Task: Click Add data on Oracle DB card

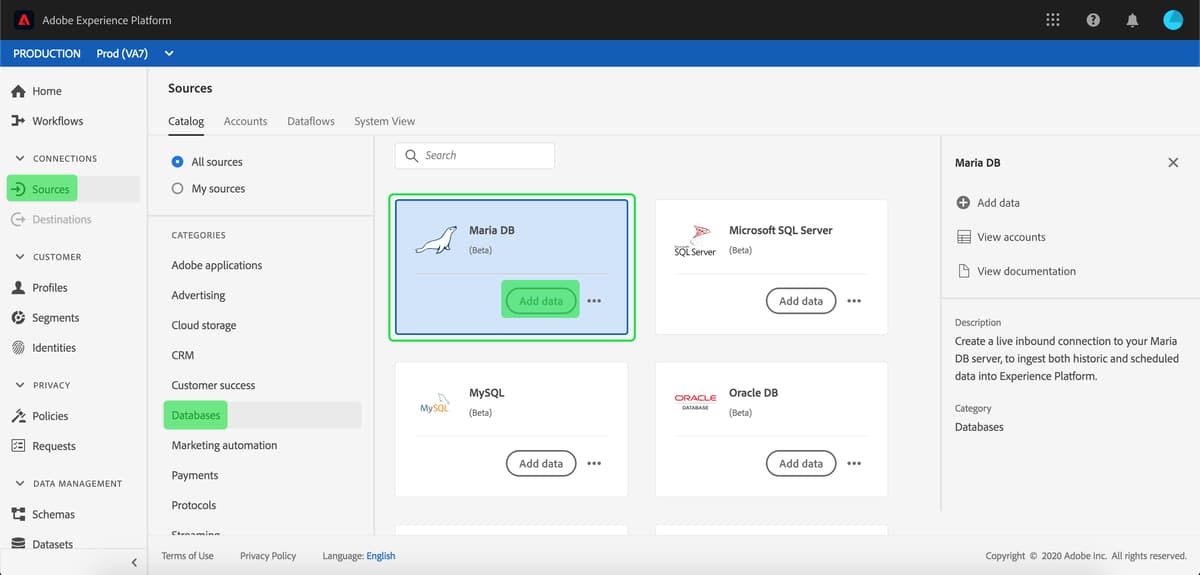Action: pyautogui.click(x=801, y=464)
